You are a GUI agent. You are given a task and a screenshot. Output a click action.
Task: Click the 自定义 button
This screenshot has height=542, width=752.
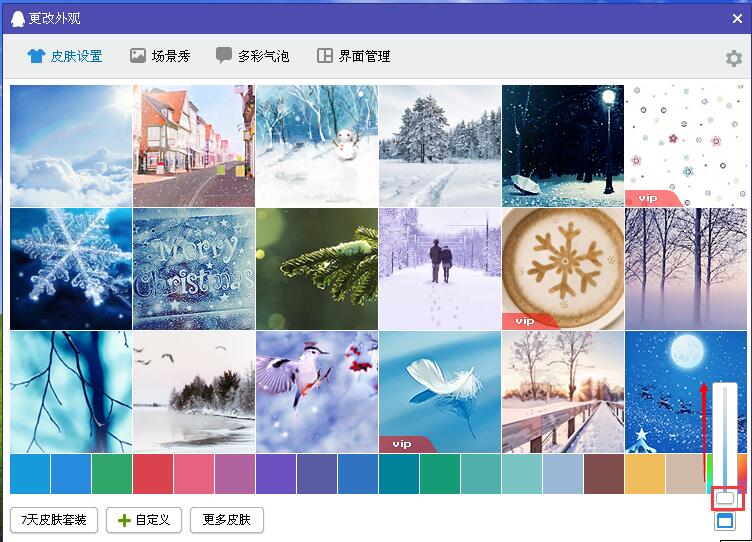(144, 520)
